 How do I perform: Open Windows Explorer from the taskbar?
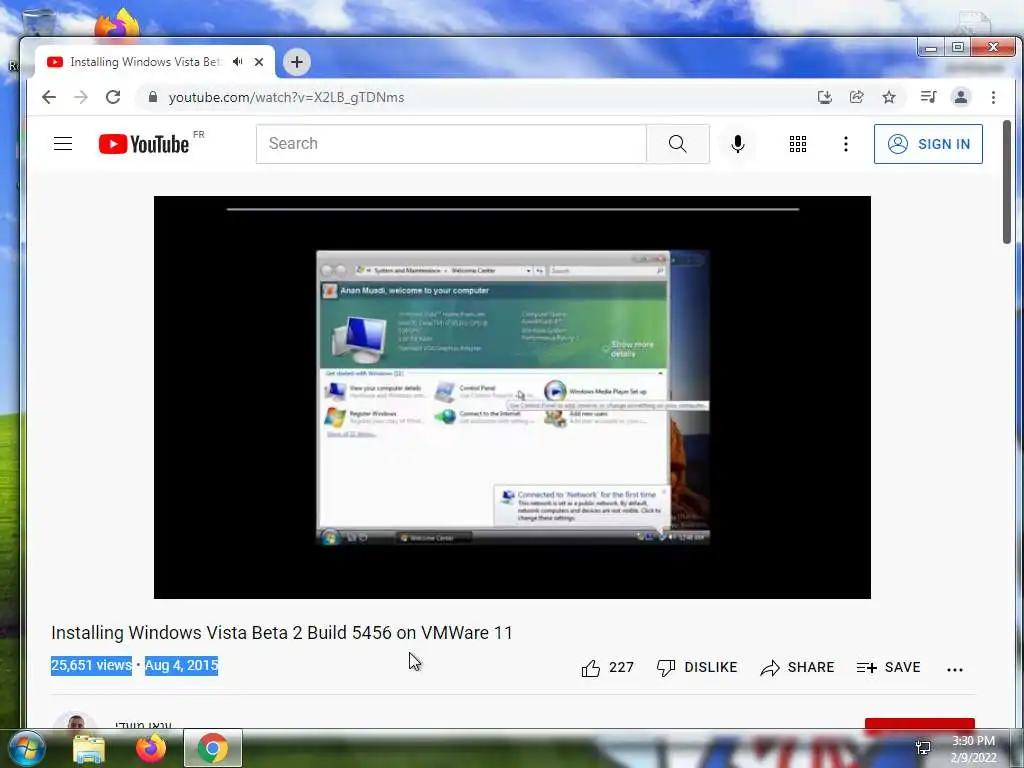click(89, 748)
